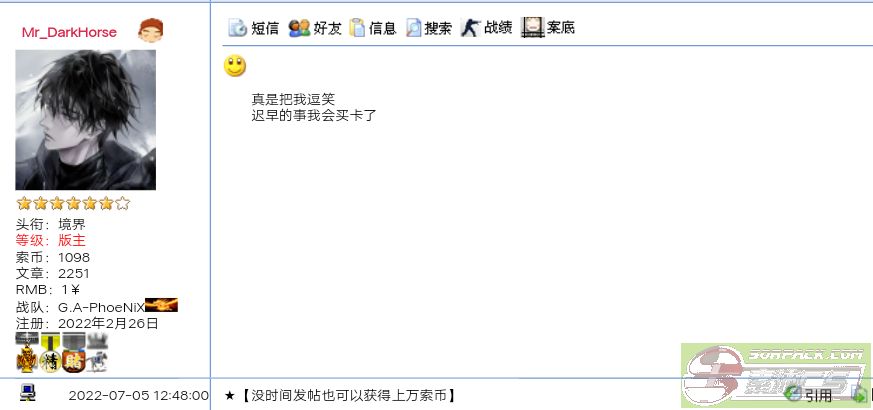Click the dark-haired anime avatar image
Image resolution: width=873 pixels, height=410 pixels.
[85, 120]
